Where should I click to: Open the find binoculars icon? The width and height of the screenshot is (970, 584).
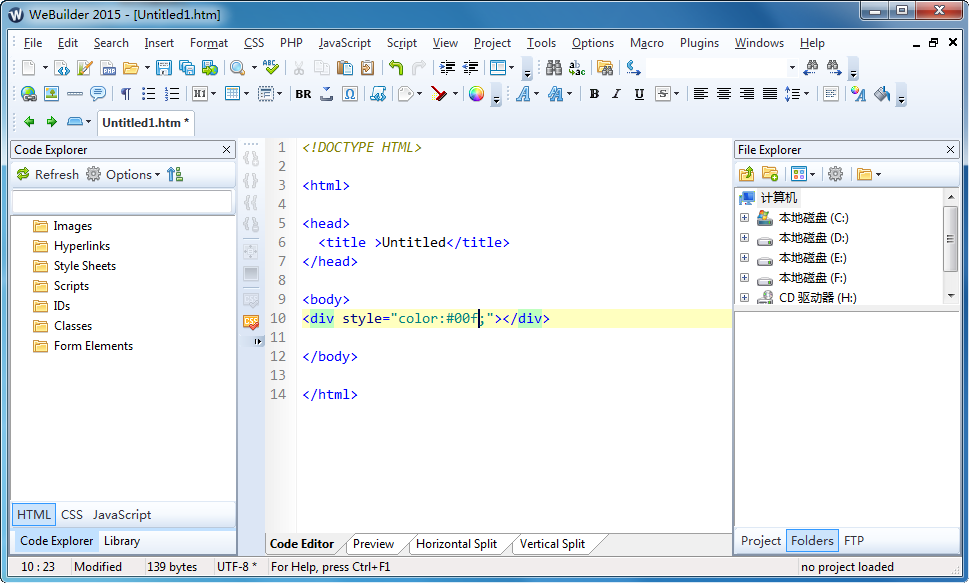click(x=553, y=68)
